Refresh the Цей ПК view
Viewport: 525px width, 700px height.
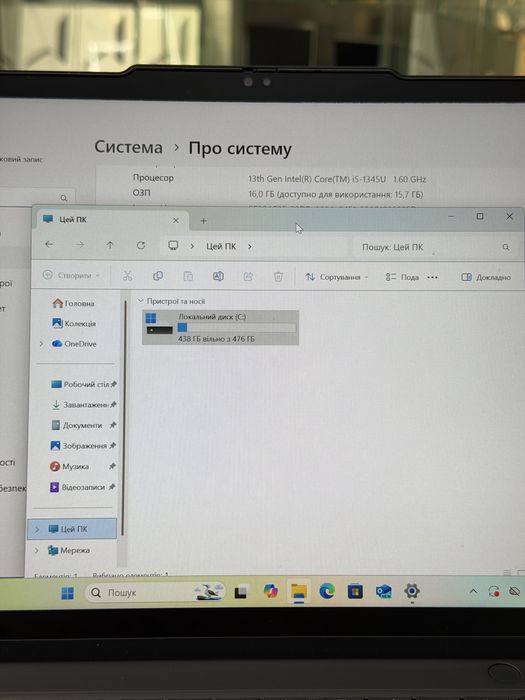click(x=141, y=245)
